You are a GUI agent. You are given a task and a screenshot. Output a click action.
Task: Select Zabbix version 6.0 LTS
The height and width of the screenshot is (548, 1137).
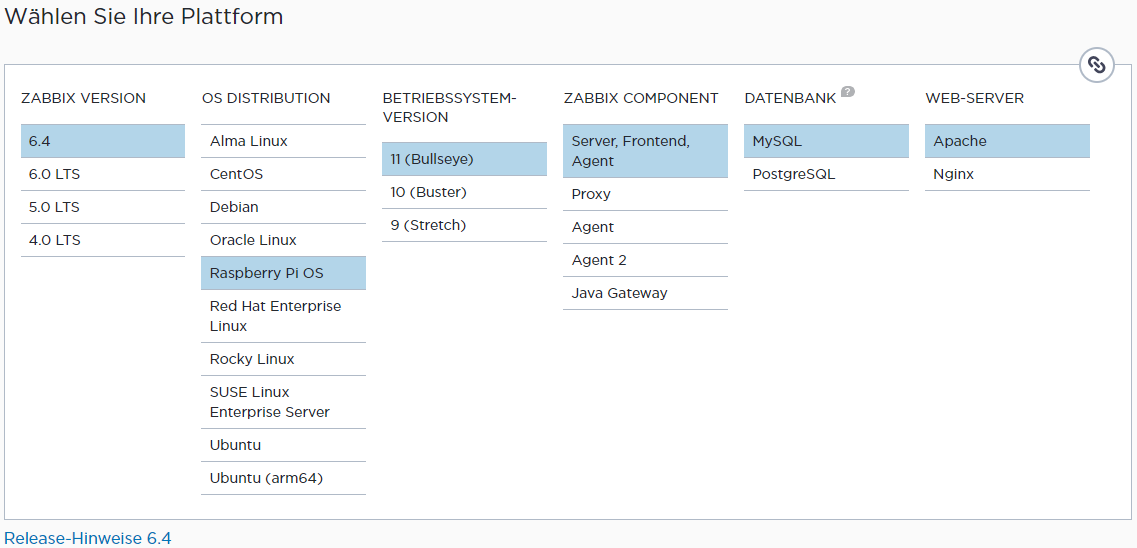pos(102,174)
